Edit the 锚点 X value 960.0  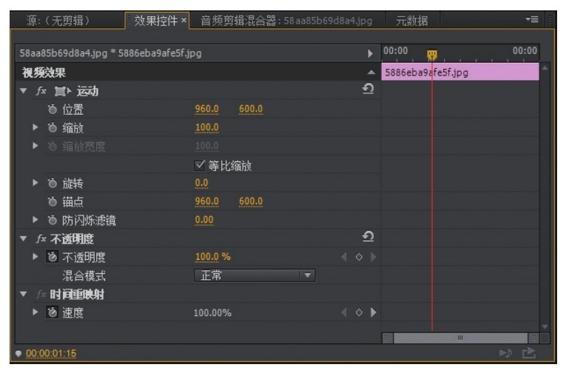click(207, 201)
